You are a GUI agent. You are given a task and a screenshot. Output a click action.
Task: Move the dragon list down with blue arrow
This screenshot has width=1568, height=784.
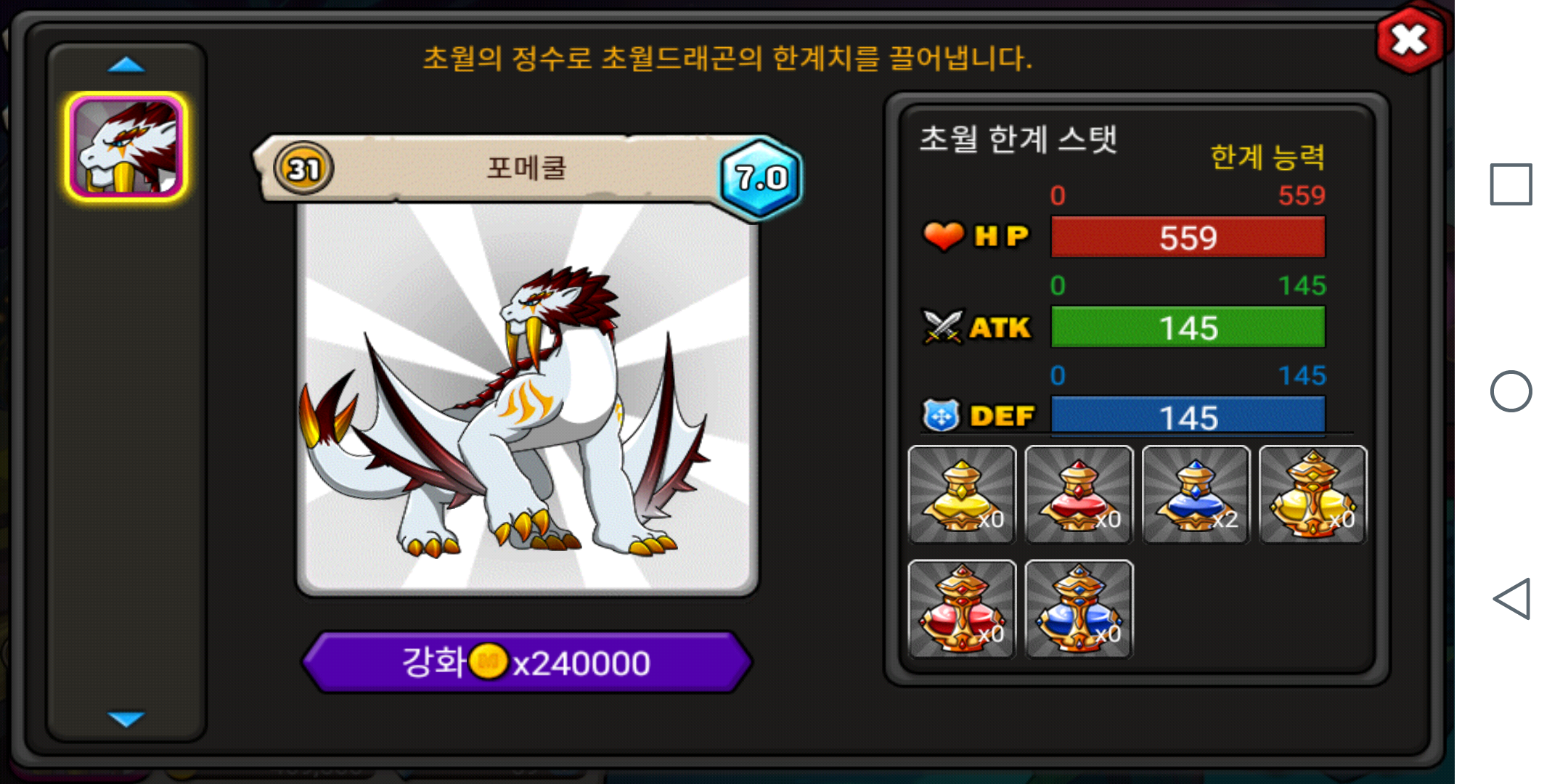[x=126, y=719]
